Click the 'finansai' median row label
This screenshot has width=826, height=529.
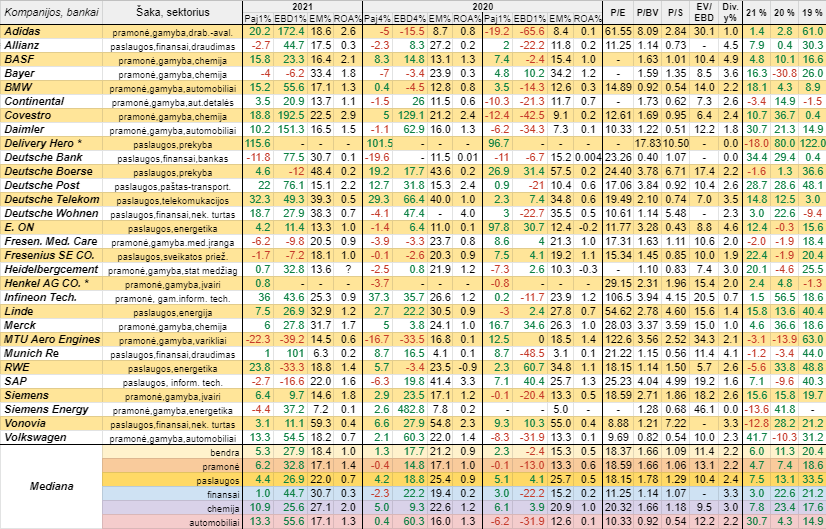[x=173, y=494]
